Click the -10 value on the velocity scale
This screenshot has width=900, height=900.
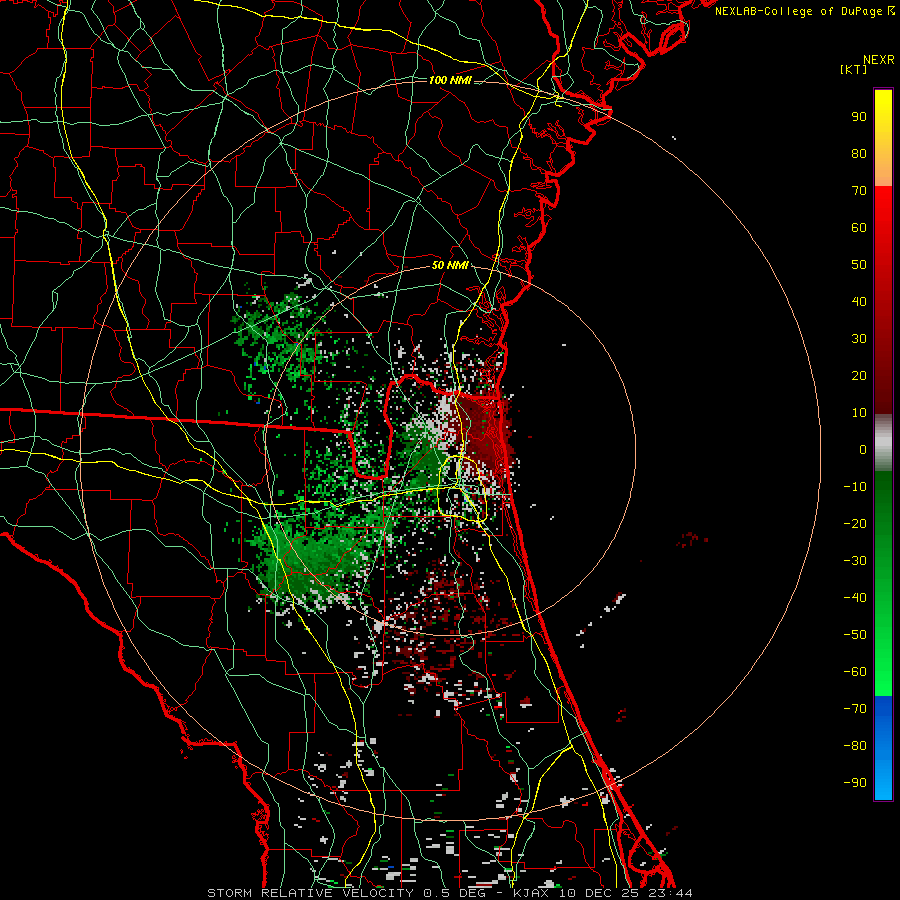pyautogui.click(x=855, y=487)
